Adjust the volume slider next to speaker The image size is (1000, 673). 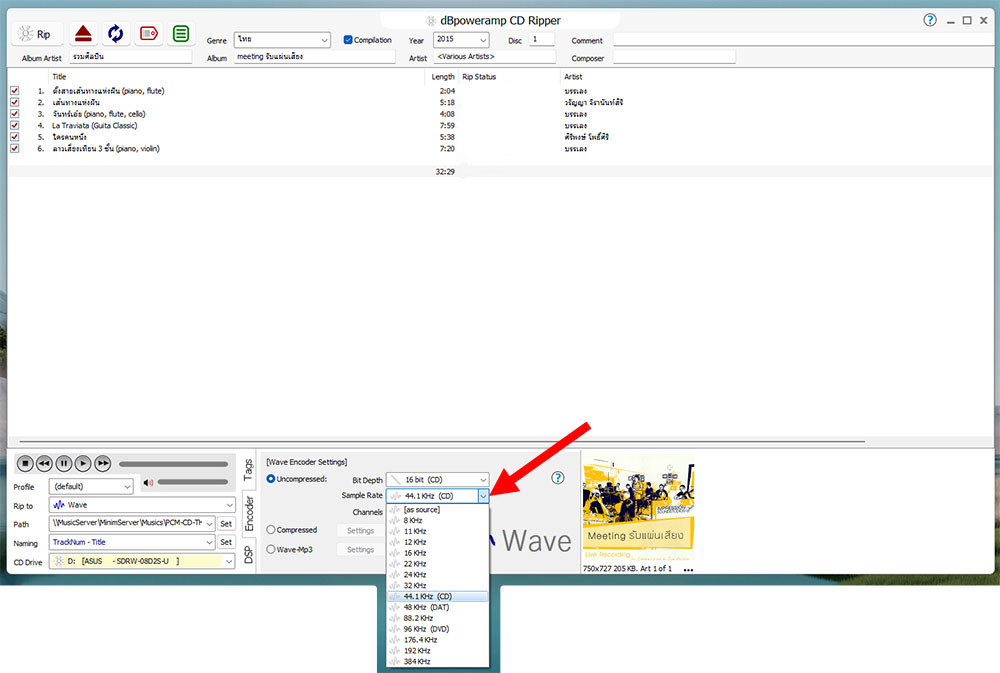(x=192, y=483)
